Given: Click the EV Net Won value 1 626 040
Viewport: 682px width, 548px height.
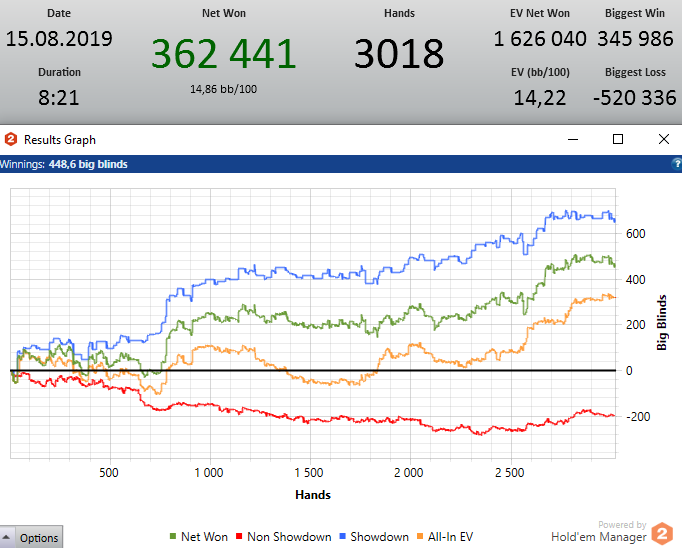Looking at the screenshot, I should 540,39.
